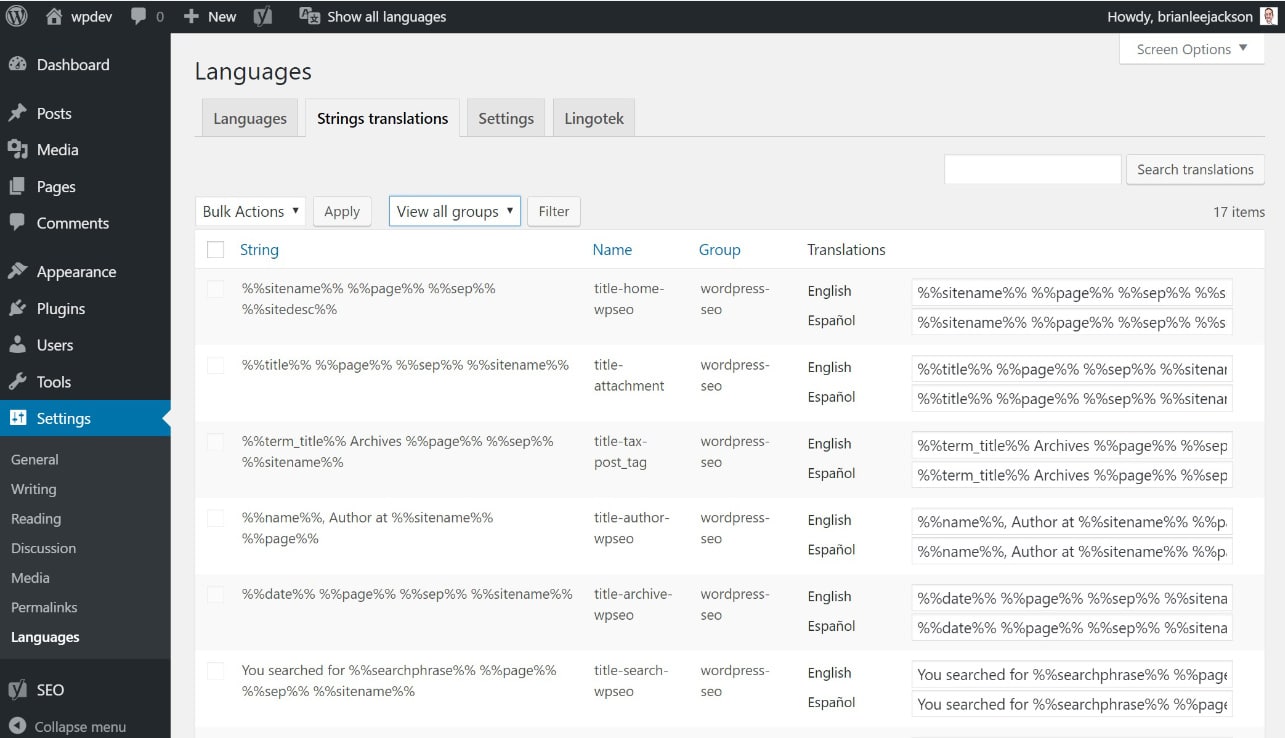Check the title-home-wpseo row checkbox

point(215,290)
